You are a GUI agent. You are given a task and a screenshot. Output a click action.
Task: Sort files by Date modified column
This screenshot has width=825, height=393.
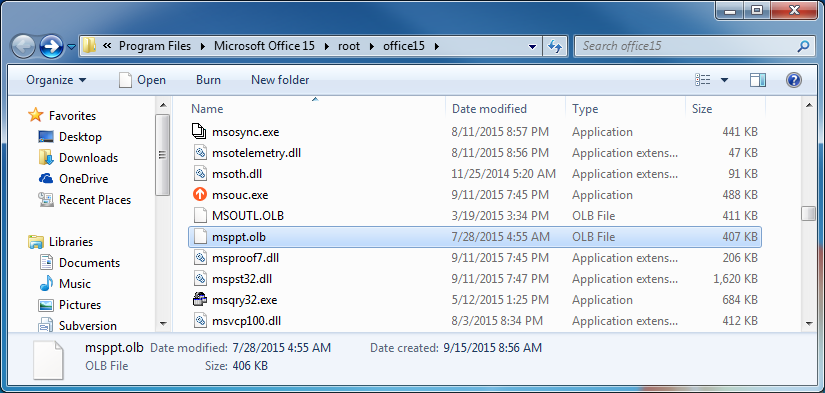point(489,109)
